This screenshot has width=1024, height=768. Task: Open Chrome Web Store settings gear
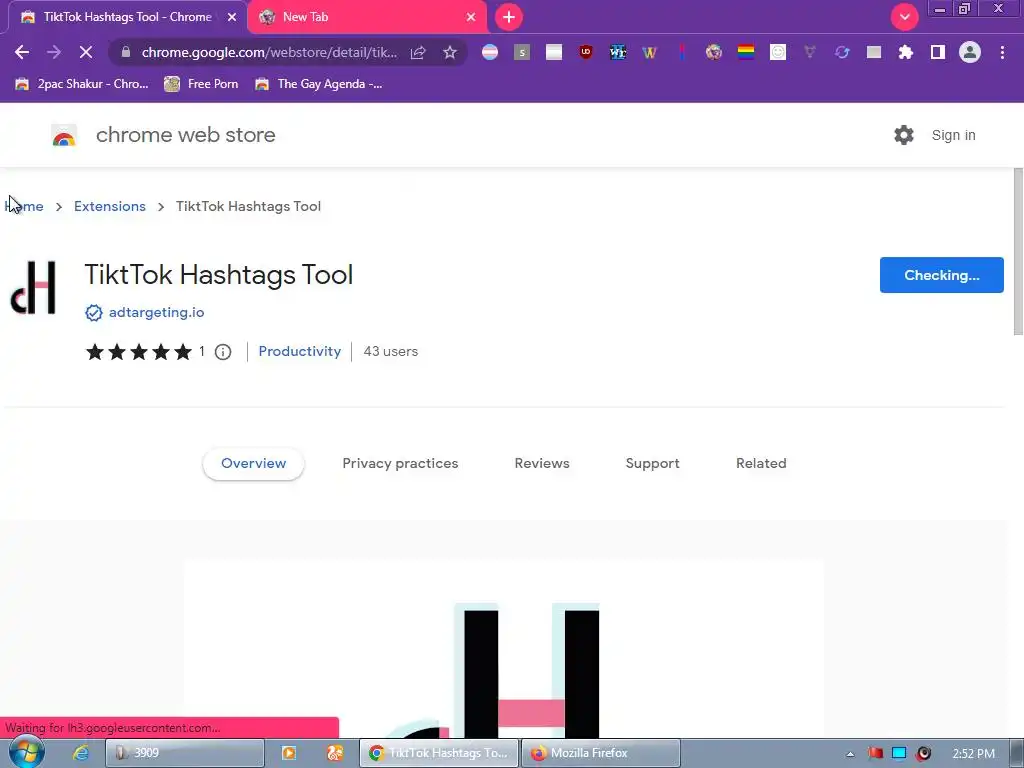click(904, 135)
